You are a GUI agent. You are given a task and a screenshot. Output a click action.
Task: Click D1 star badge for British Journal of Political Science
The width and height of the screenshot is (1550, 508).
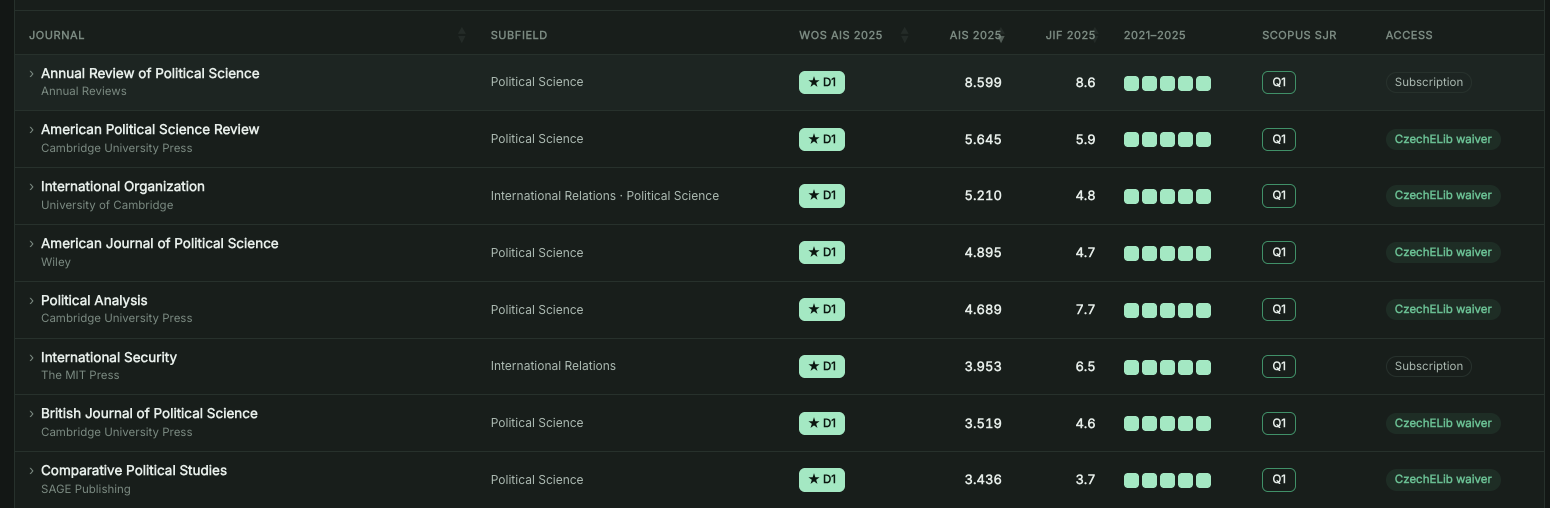pyautogui.click(x=822, y=423)
